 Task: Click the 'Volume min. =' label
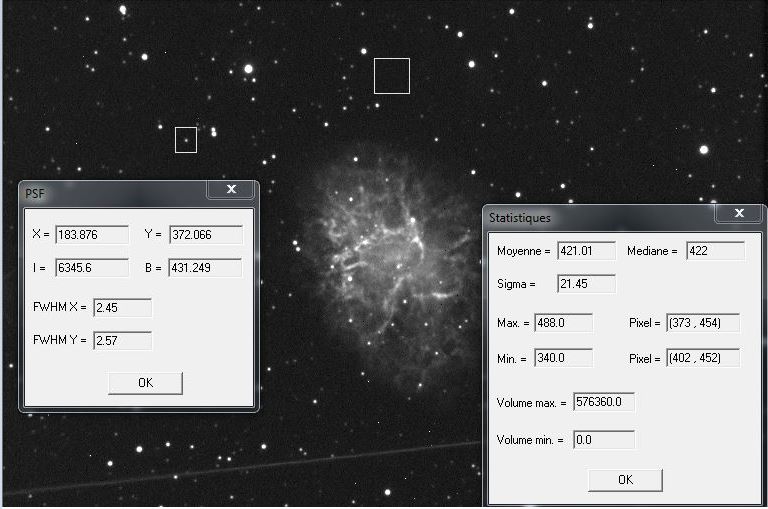tap(530, 440)
